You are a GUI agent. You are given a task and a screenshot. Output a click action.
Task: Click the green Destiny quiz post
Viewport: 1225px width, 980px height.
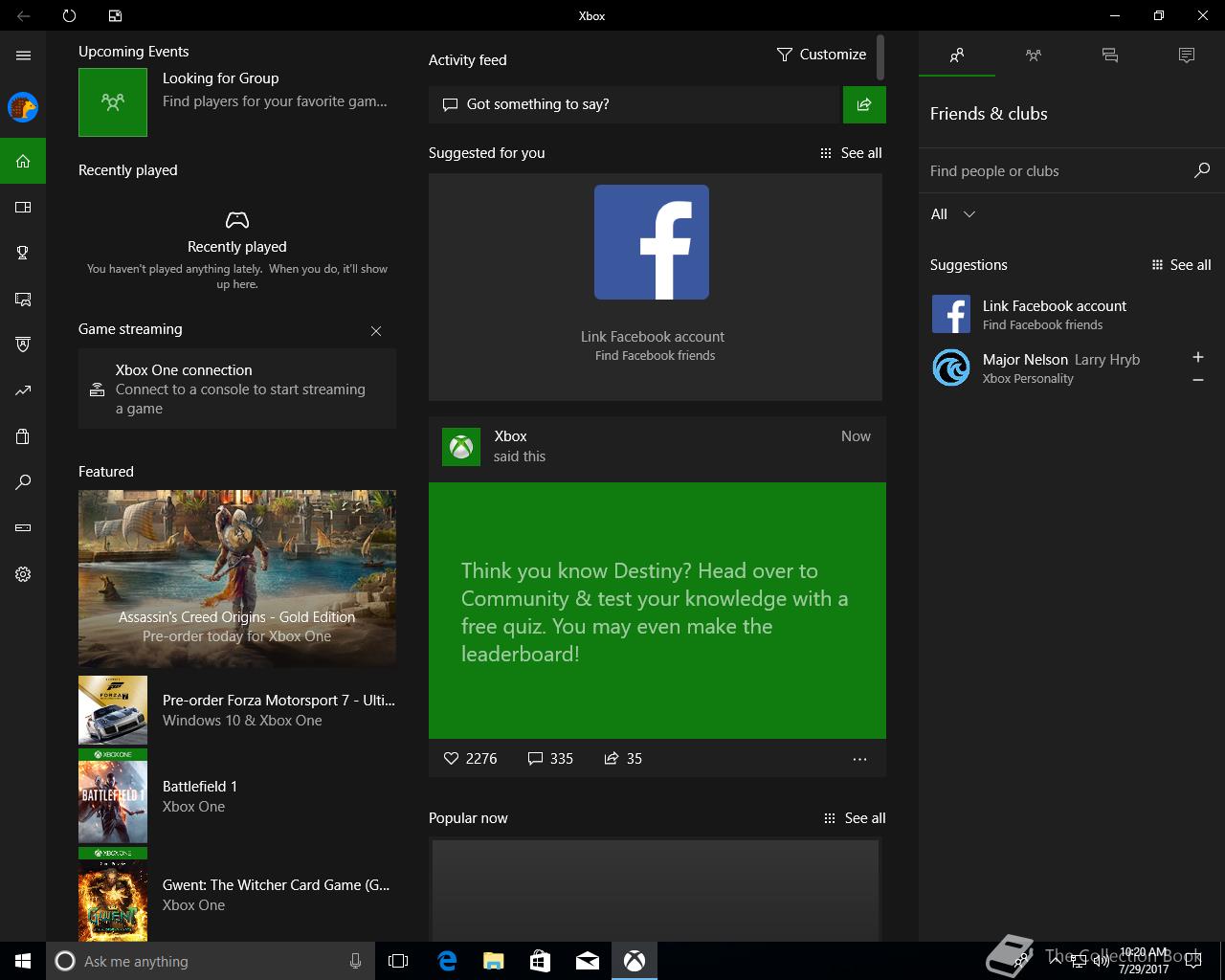(657, 611)
